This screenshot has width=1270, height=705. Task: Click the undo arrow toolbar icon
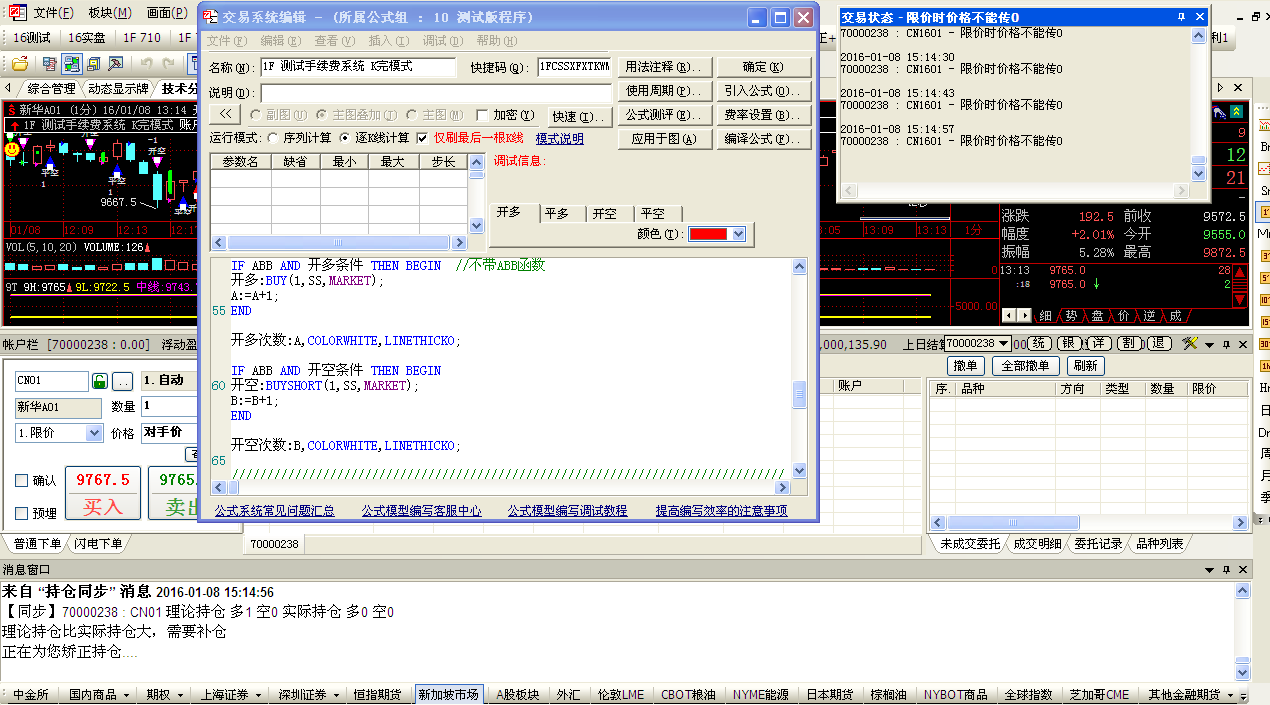146,64
